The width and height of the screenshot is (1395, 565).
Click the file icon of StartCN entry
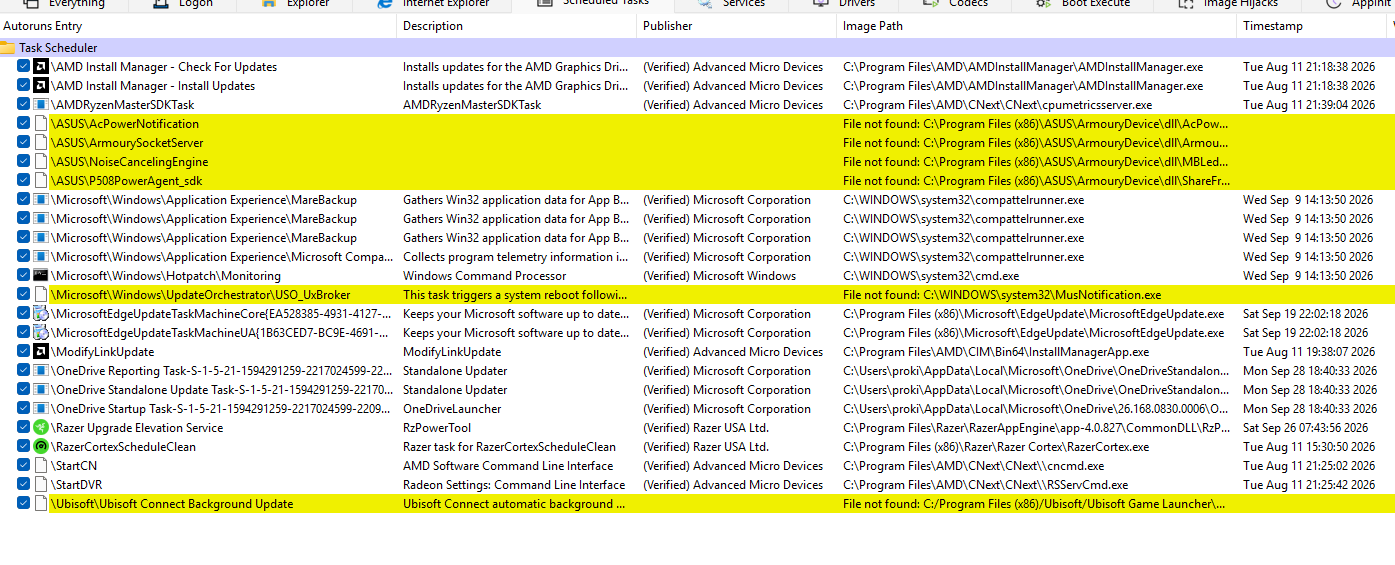click(41, 466)
